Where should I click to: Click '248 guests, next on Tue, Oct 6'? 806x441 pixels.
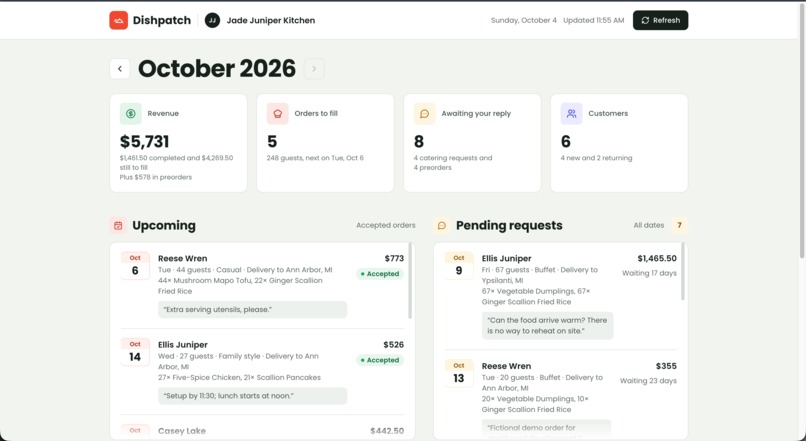click(x=315, y=158)
